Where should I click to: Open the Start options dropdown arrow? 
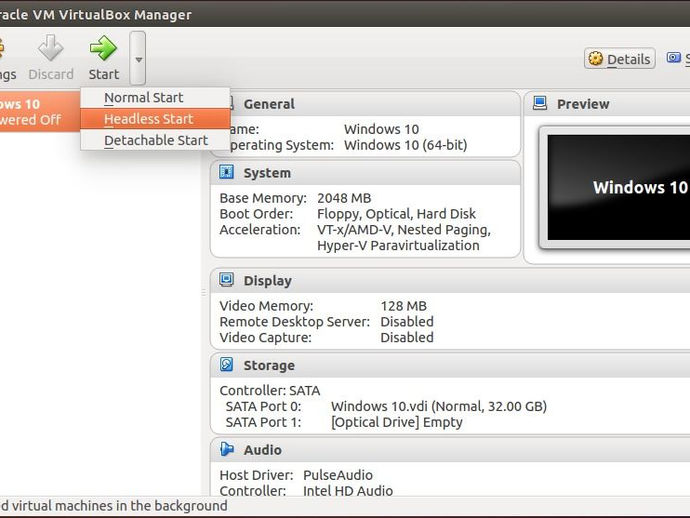pyautogui.click(x=138, y=59)
